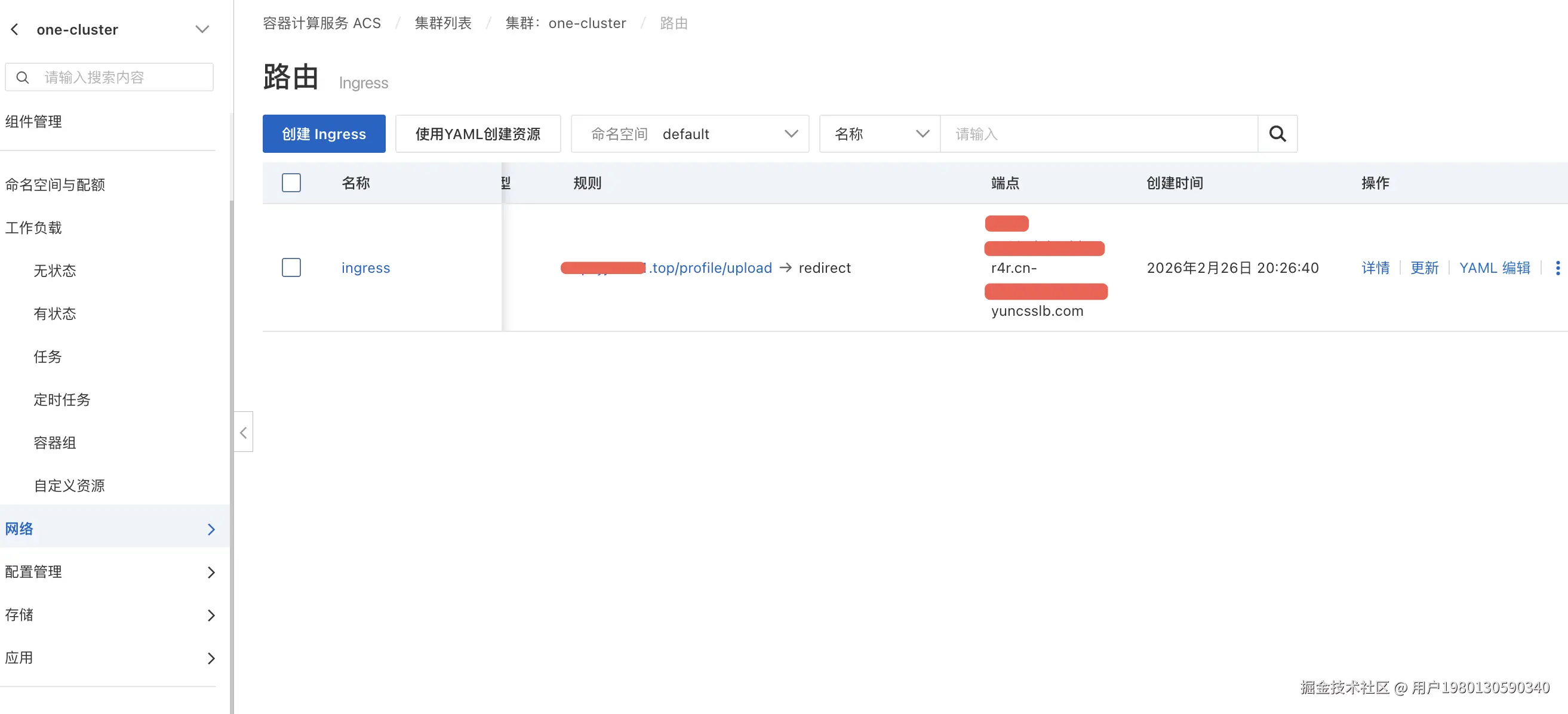Screen dimensions: 1568x714
Task: Click the 创建 Ingress button
Action: (324, 134)
